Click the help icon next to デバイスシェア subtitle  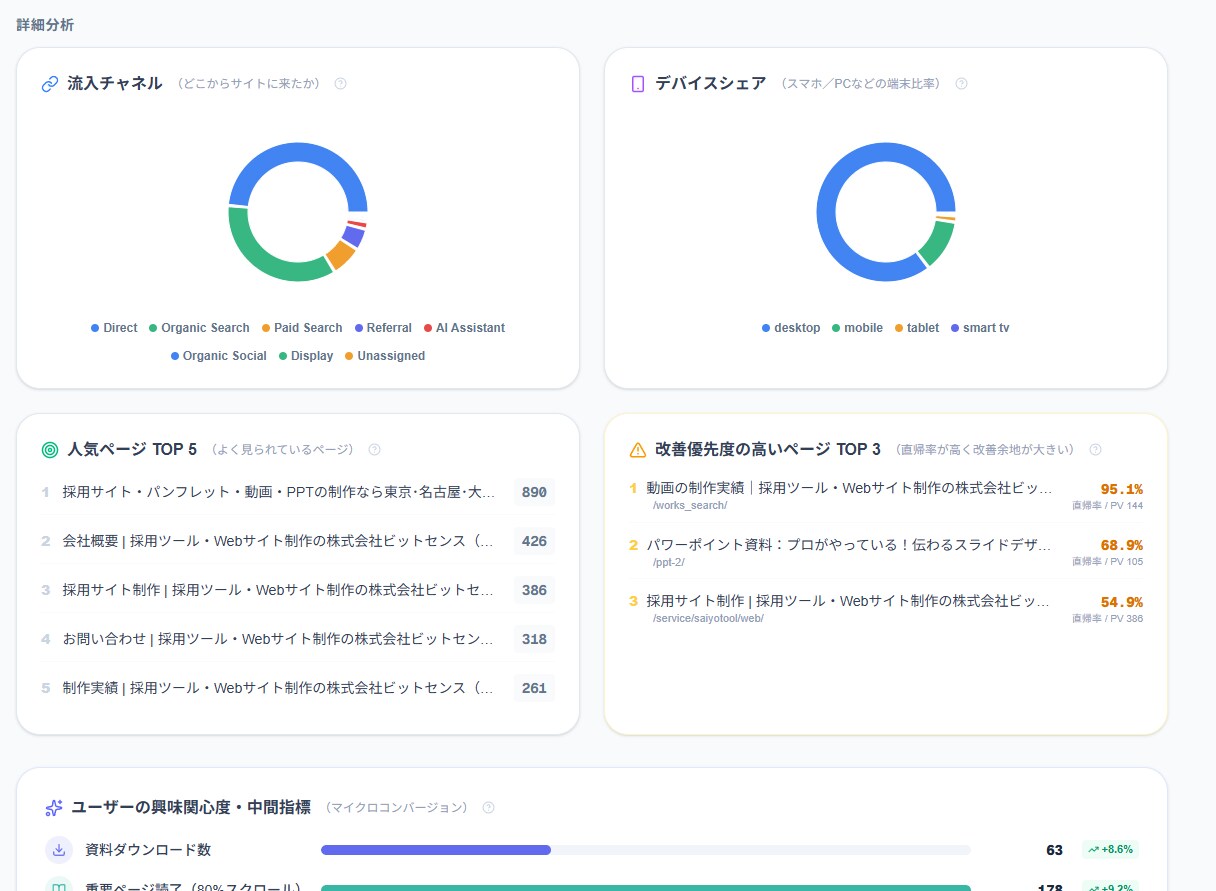click(961, 84)
